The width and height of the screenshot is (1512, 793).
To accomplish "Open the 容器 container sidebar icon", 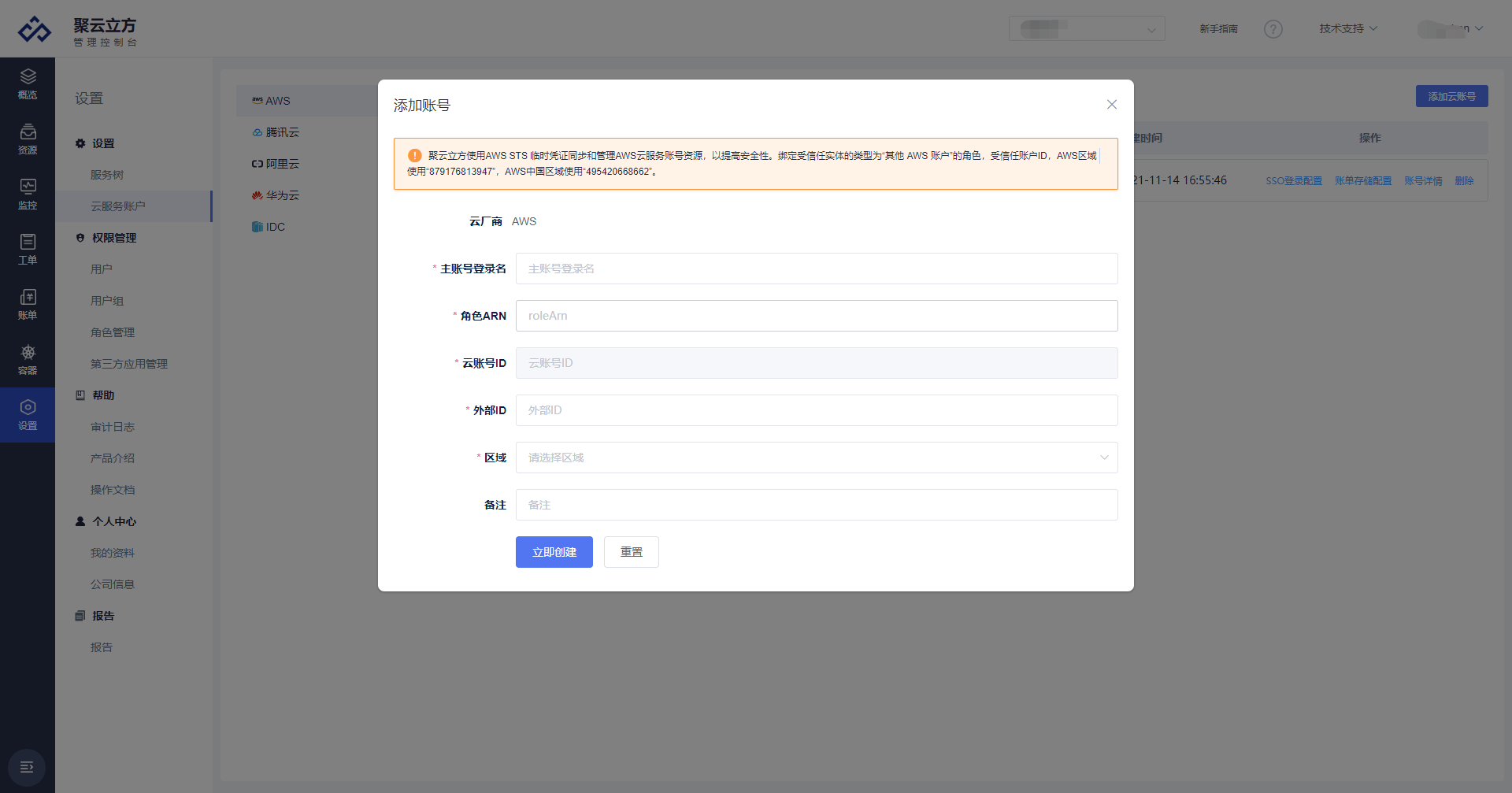I will point(28,359).
